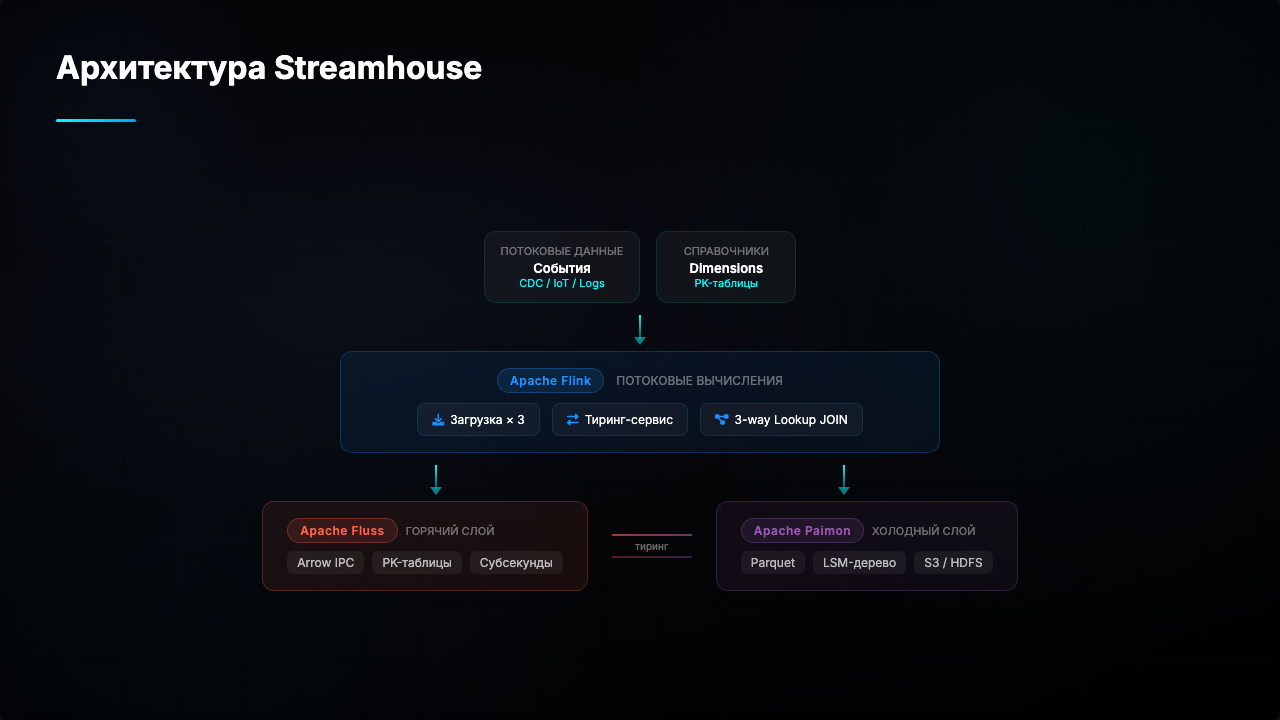Open the Dimensions reference card

click(x=726, y=267)
